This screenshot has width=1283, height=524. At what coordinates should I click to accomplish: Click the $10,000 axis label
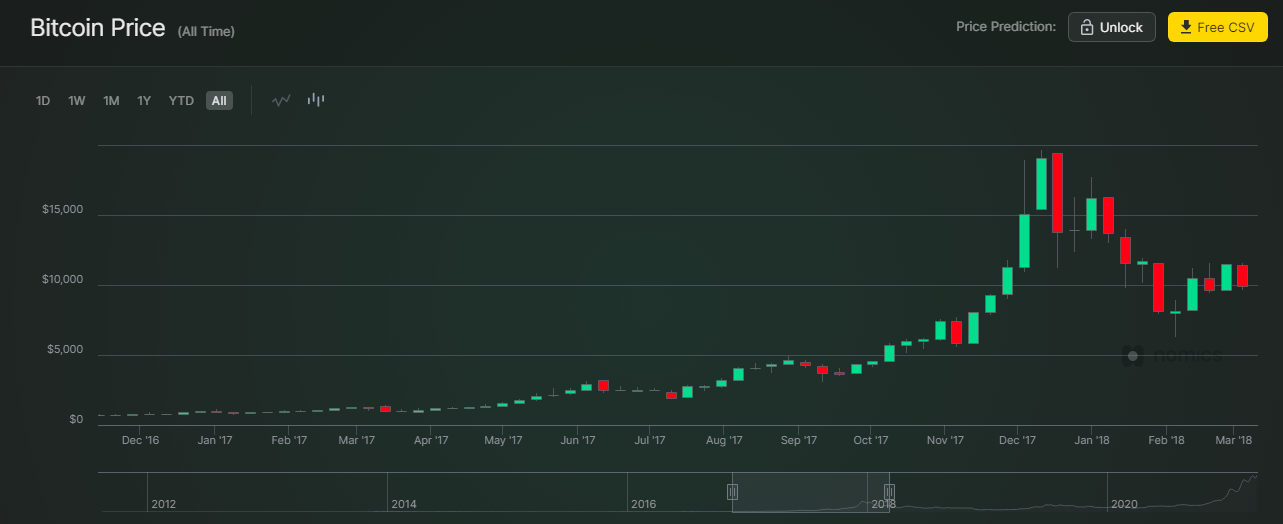click(62, 280)
